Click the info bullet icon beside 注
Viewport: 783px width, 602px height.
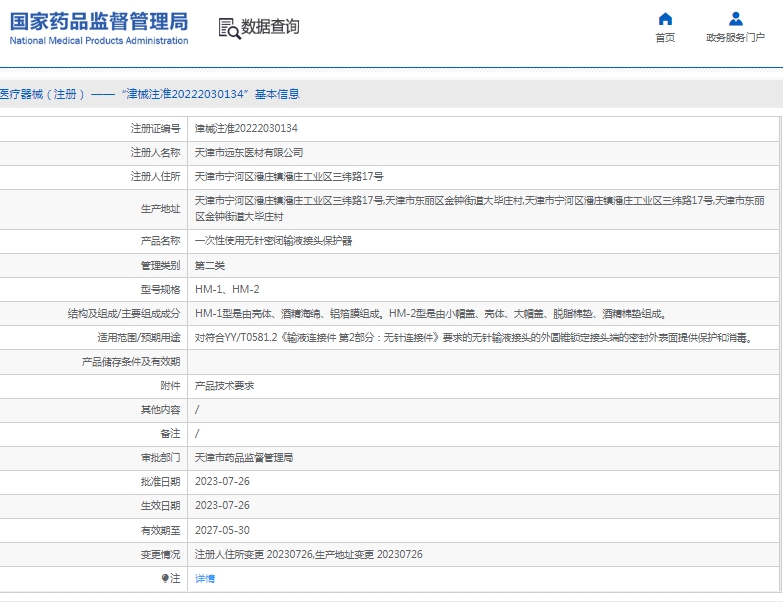point(165,578)
